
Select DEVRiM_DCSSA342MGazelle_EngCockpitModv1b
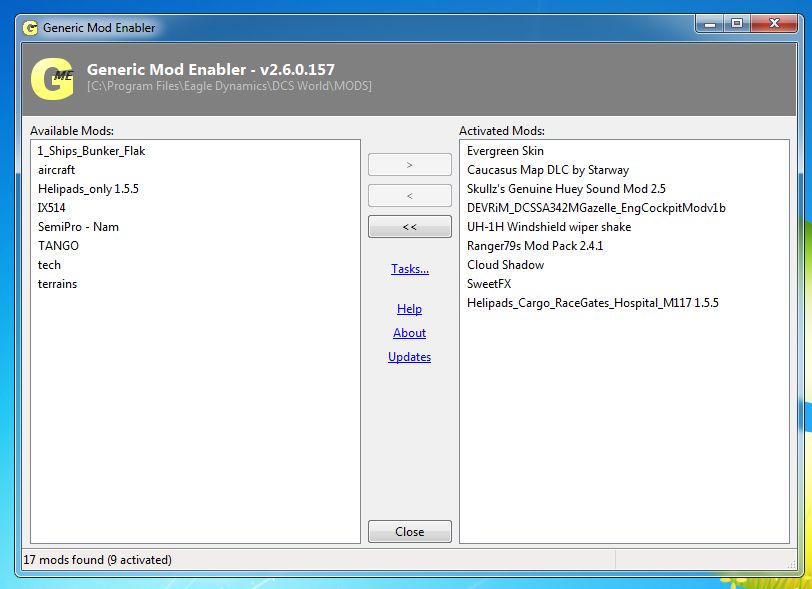(596, 208)
